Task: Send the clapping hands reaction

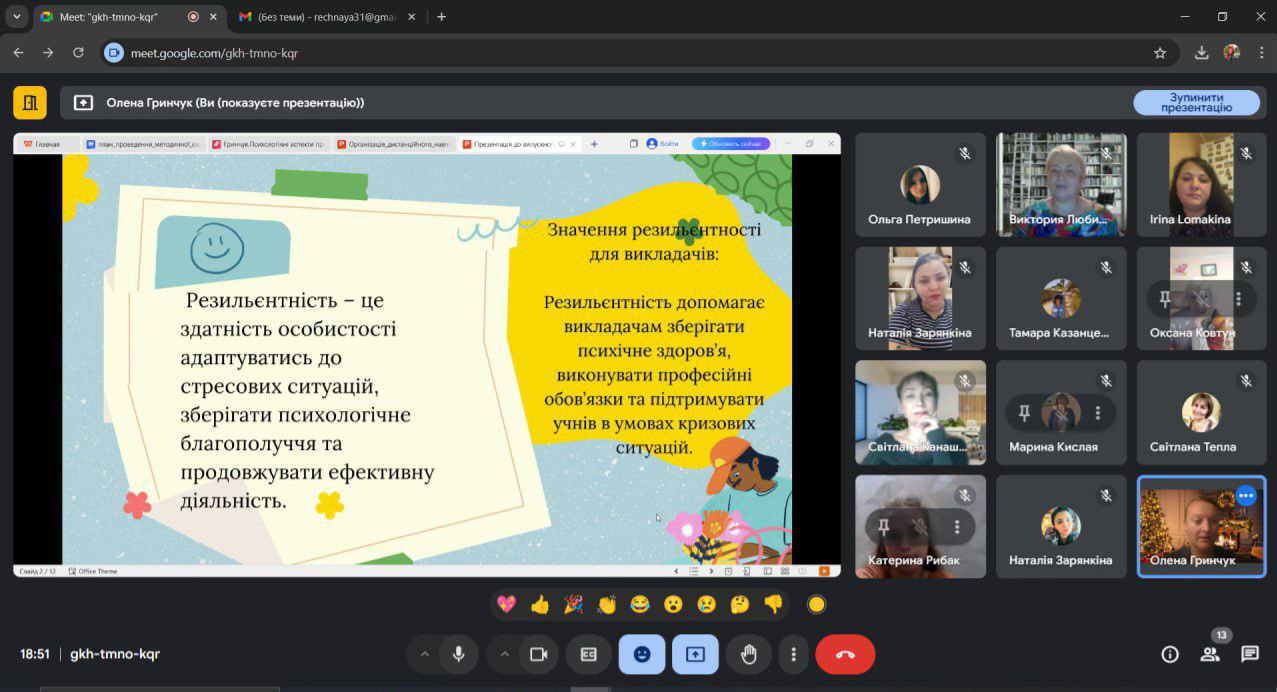Action: [607, 604]
